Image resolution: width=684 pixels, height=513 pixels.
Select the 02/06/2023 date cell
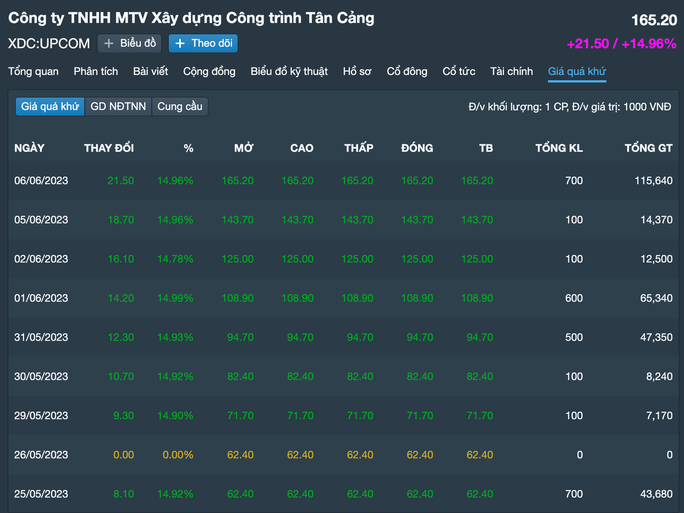tap(41, 259)
